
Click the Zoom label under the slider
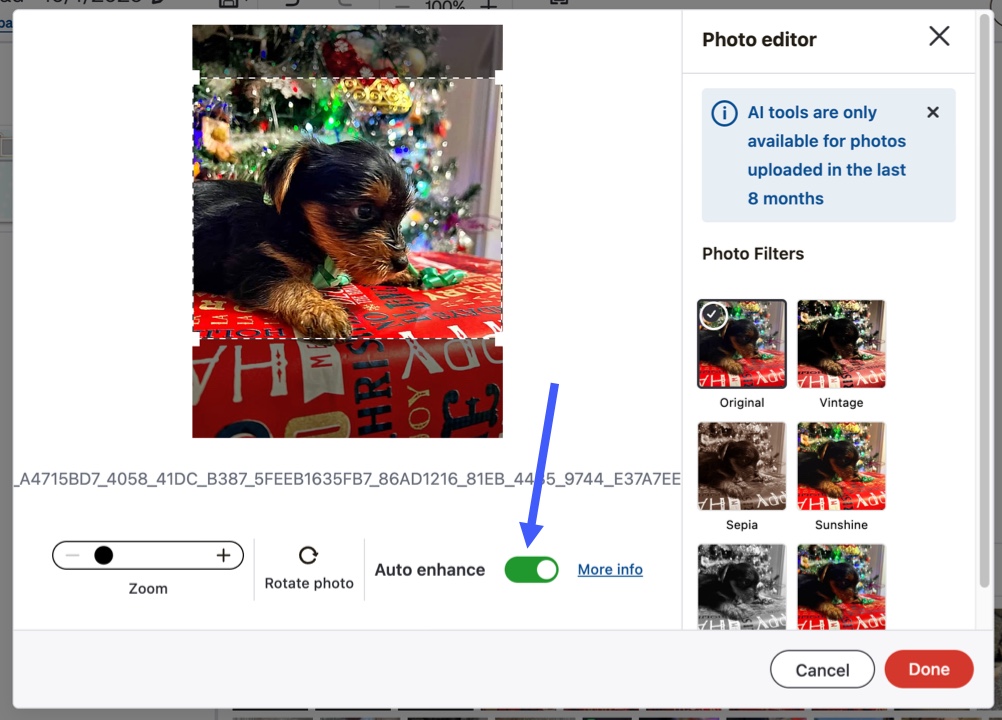click(148, 588)
